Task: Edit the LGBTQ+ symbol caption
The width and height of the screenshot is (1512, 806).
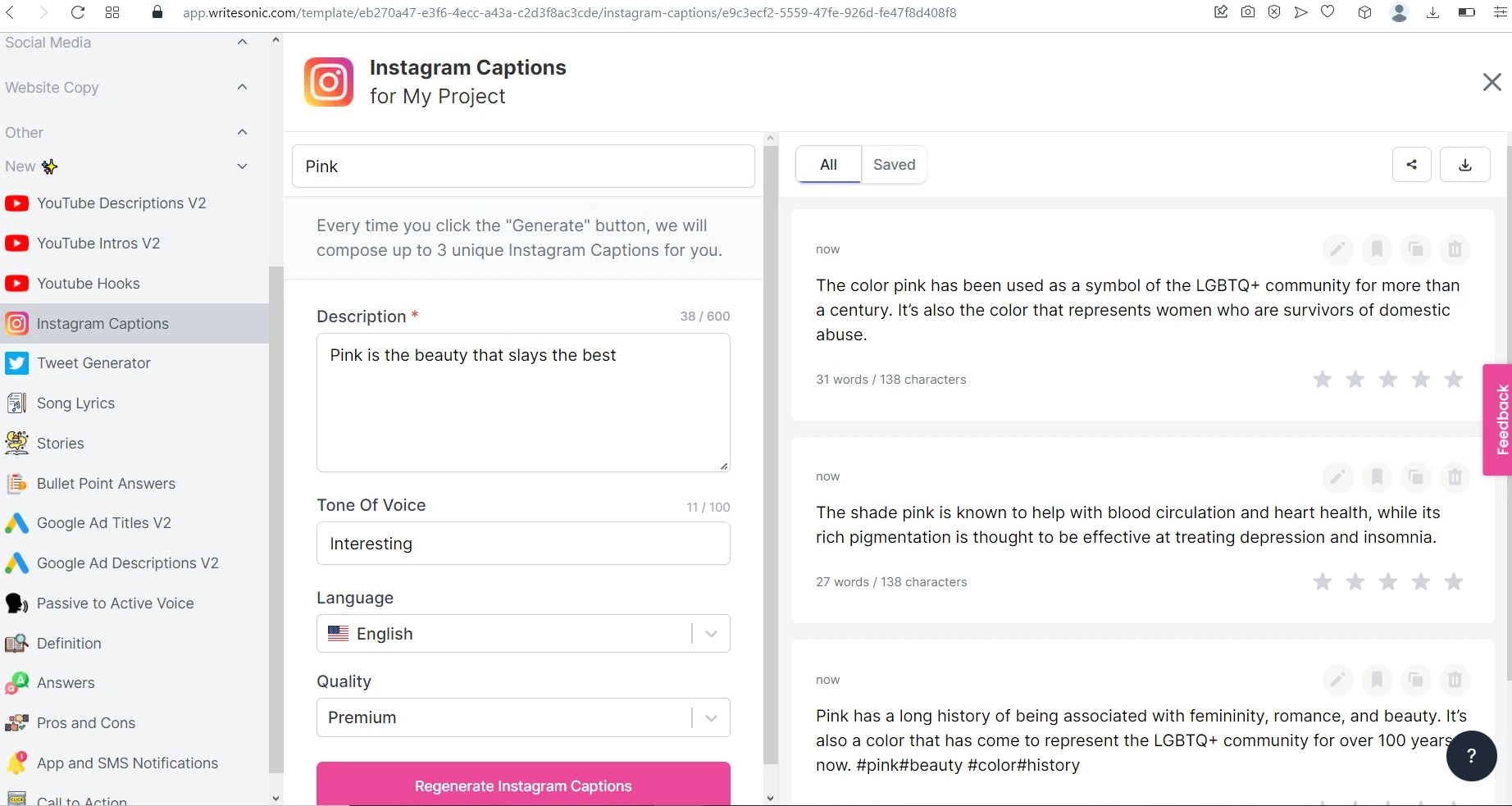Action: 1337,248
